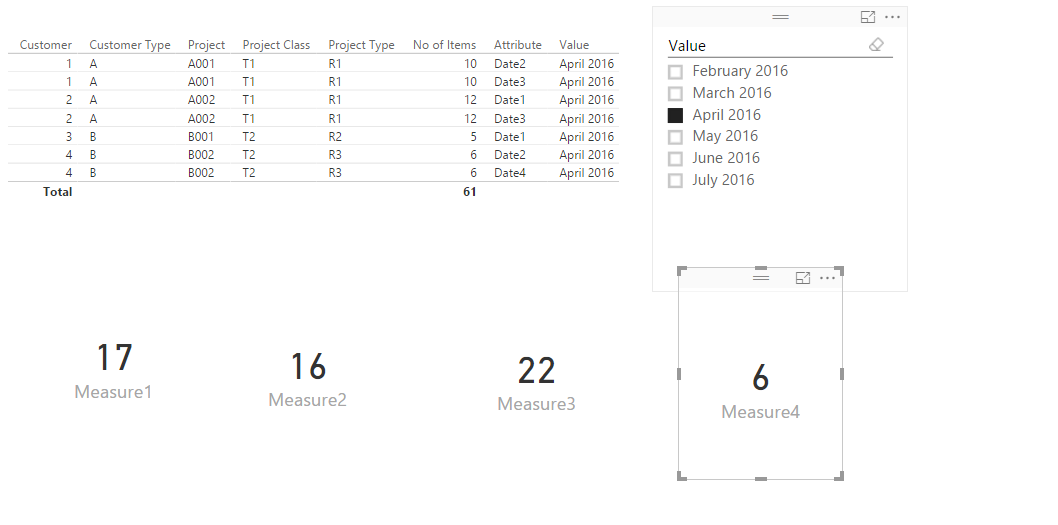Open more options ellipsis on Value slicer
The height and width of the screenshot is (525, 1058).
pyautogui.click(x=892, y=18)
